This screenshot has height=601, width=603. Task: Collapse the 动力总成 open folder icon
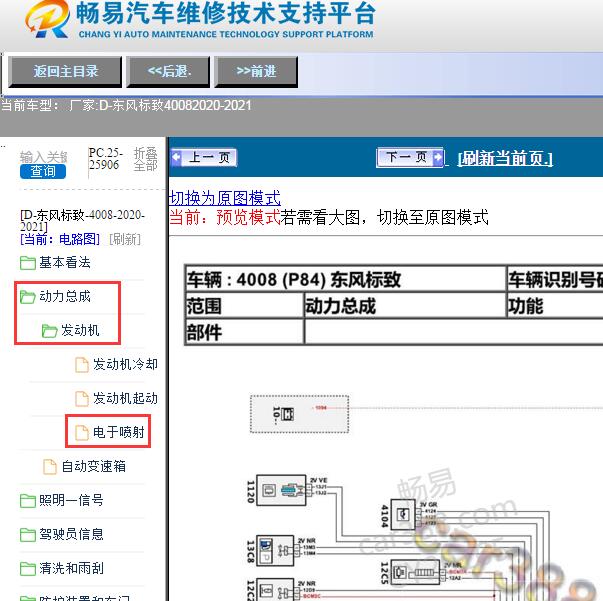pos(28,297)
